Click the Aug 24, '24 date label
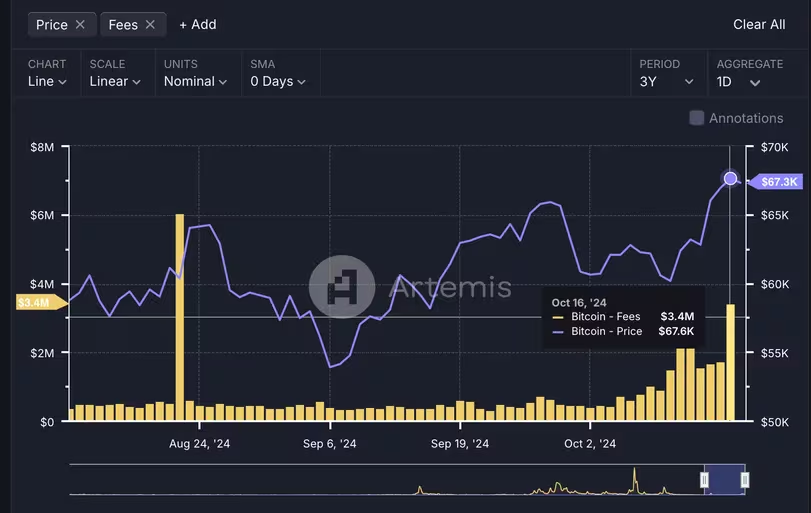This screenshot has height=513, width=811. pyautogui.click(x=199, y=444)
